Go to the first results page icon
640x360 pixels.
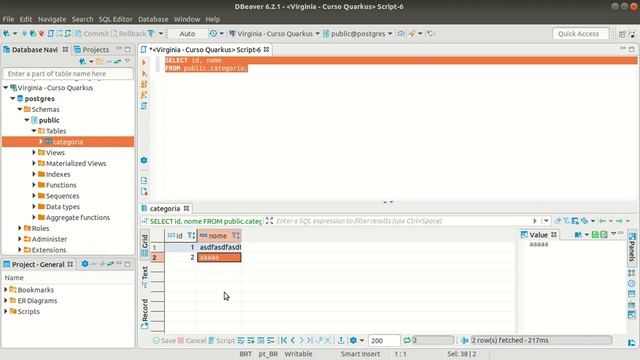284,340
